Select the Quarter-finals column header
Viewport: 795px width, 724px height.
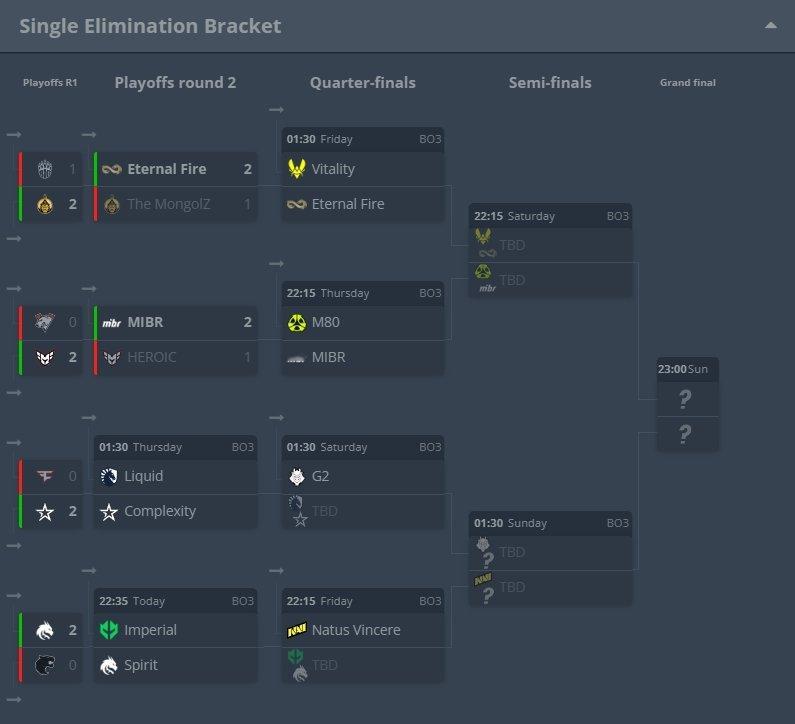tap(363, 83)
